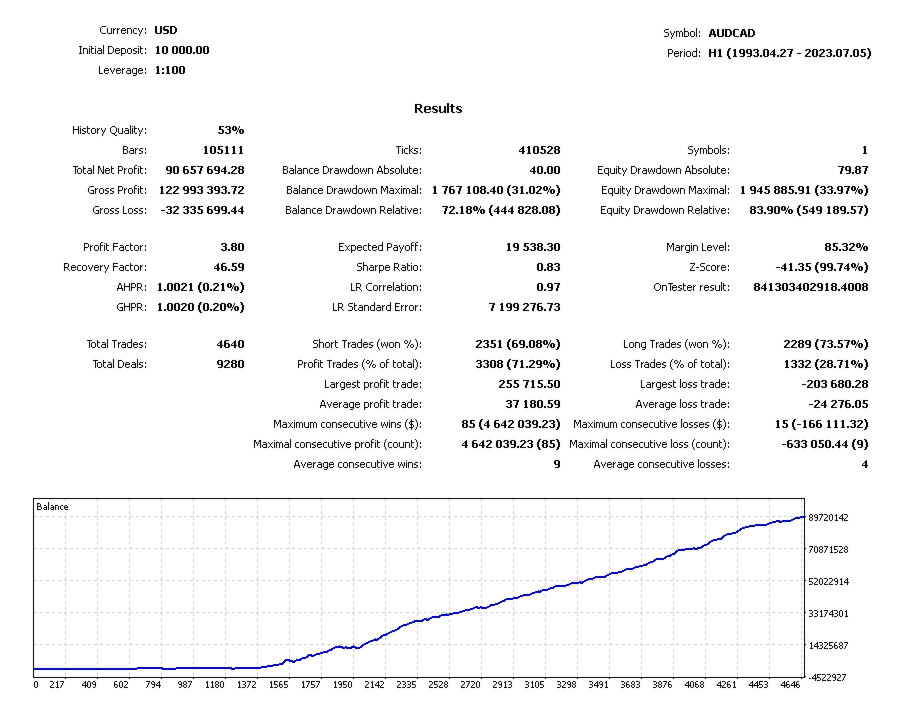The height and width of the screenshot is (720, 907).
Task: Select LR Standard Error value 7 199 276.73
Action: pyautogui.click(x=525, y=307)
